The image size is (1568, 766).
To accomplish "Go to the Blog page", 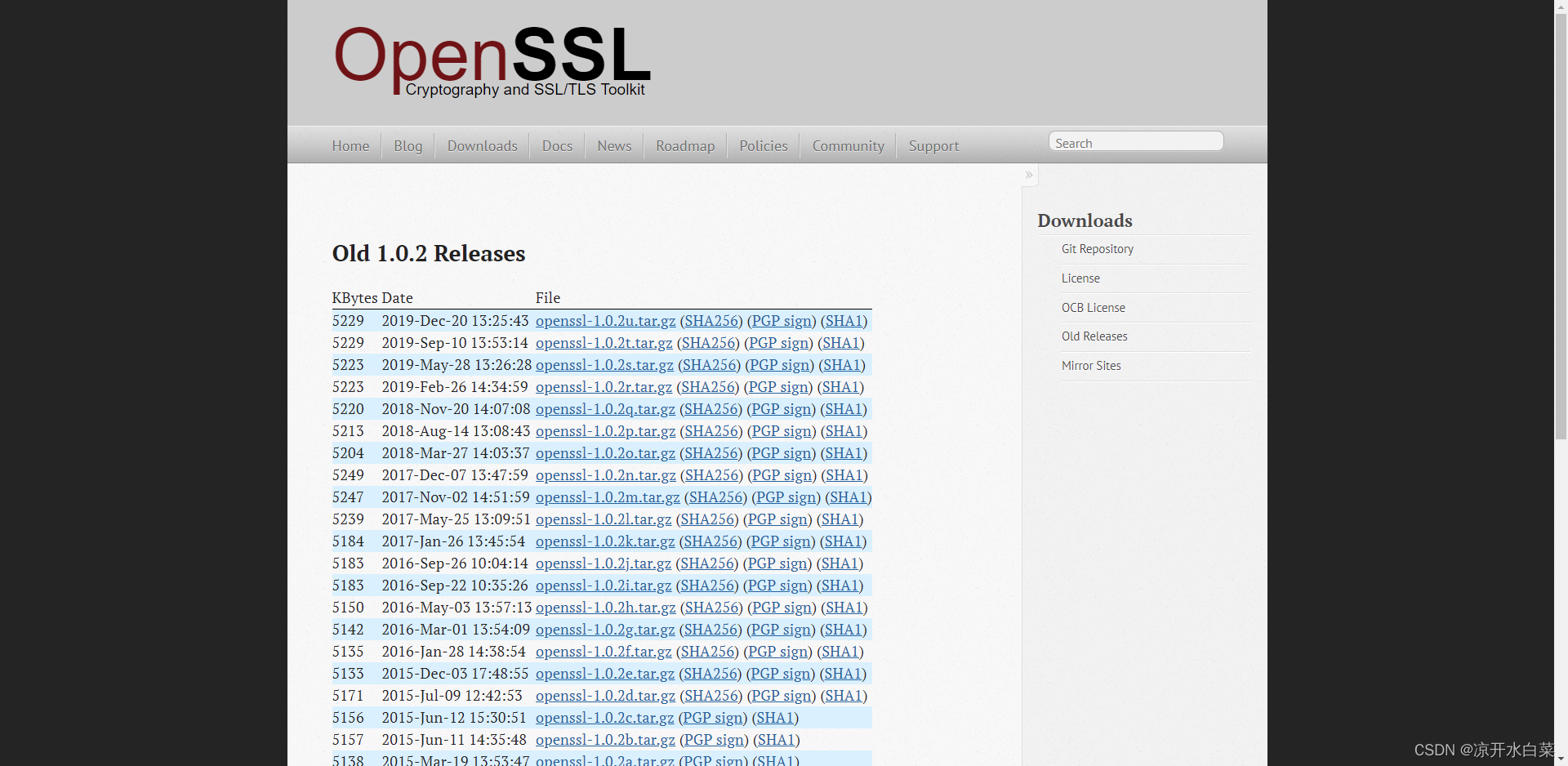I will (408, 146).
